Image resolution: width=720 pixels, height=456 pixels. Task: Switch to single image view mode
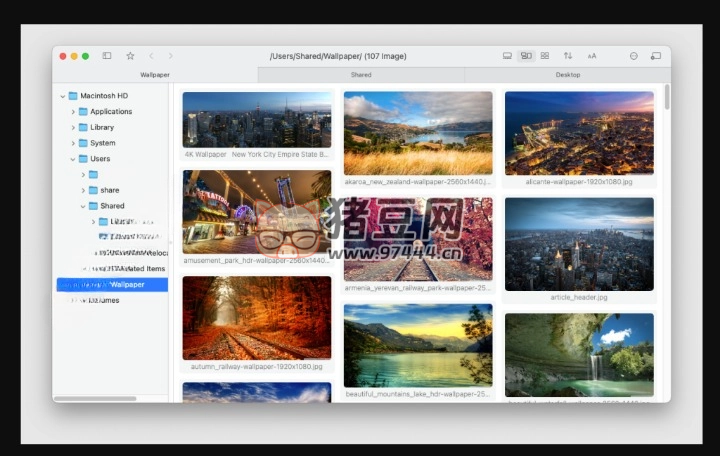coord(507,56)
